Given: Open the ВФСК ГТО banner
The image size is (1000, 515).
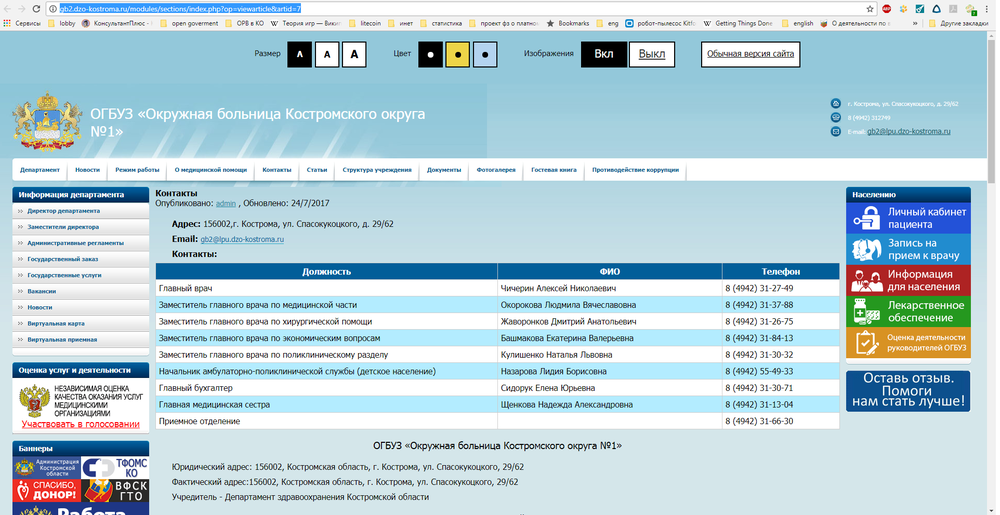Looking at the screenshot, I should pos(115,491).
